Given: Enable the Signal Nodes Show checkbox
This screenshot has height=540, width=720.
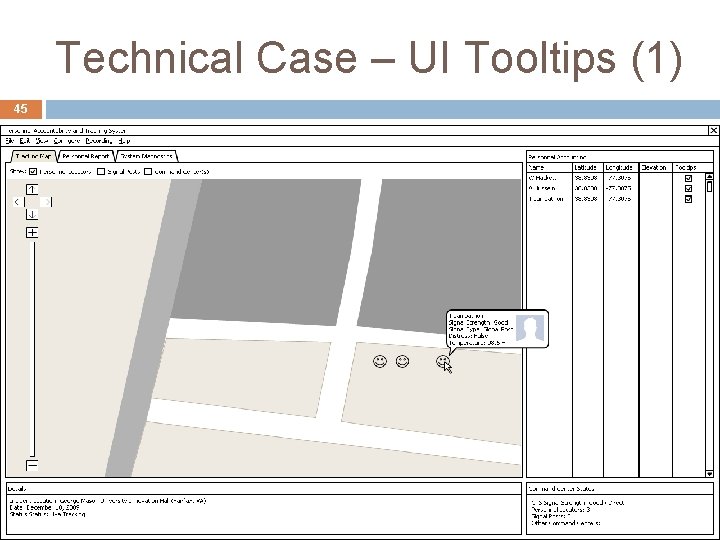Looking at the screenshot, I should pos(101,172).
